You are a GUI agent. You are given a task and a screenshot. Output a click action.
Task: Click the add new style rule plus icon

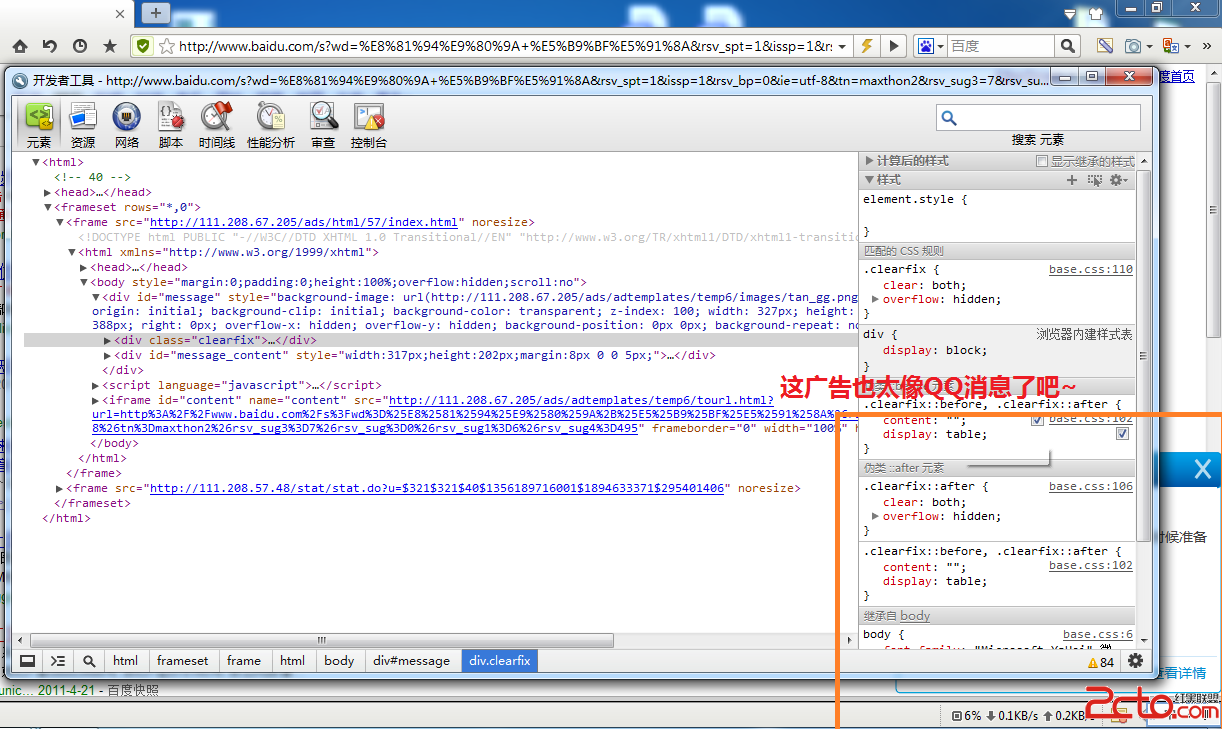point(1072,180)
